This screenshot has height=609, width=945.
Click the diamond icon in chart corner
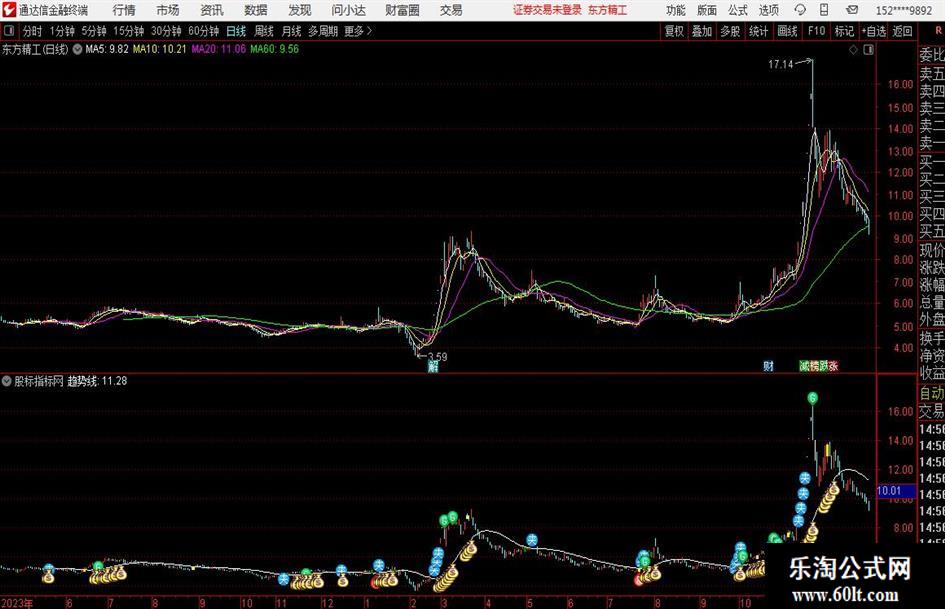point(853,50)
